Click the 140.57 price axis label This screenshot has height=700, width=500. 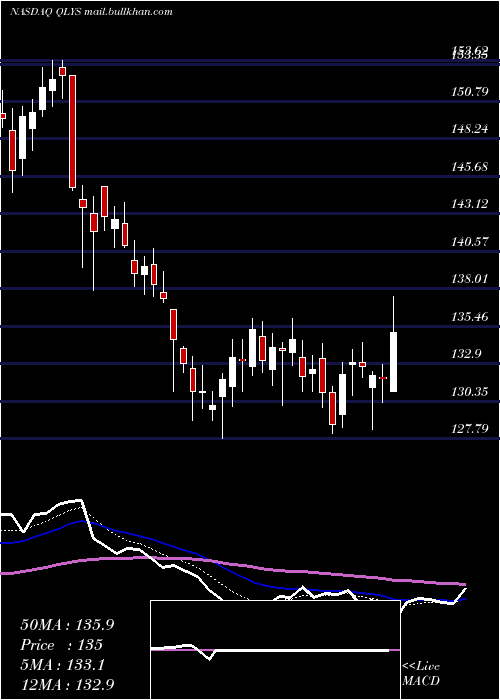coord(470,242)
